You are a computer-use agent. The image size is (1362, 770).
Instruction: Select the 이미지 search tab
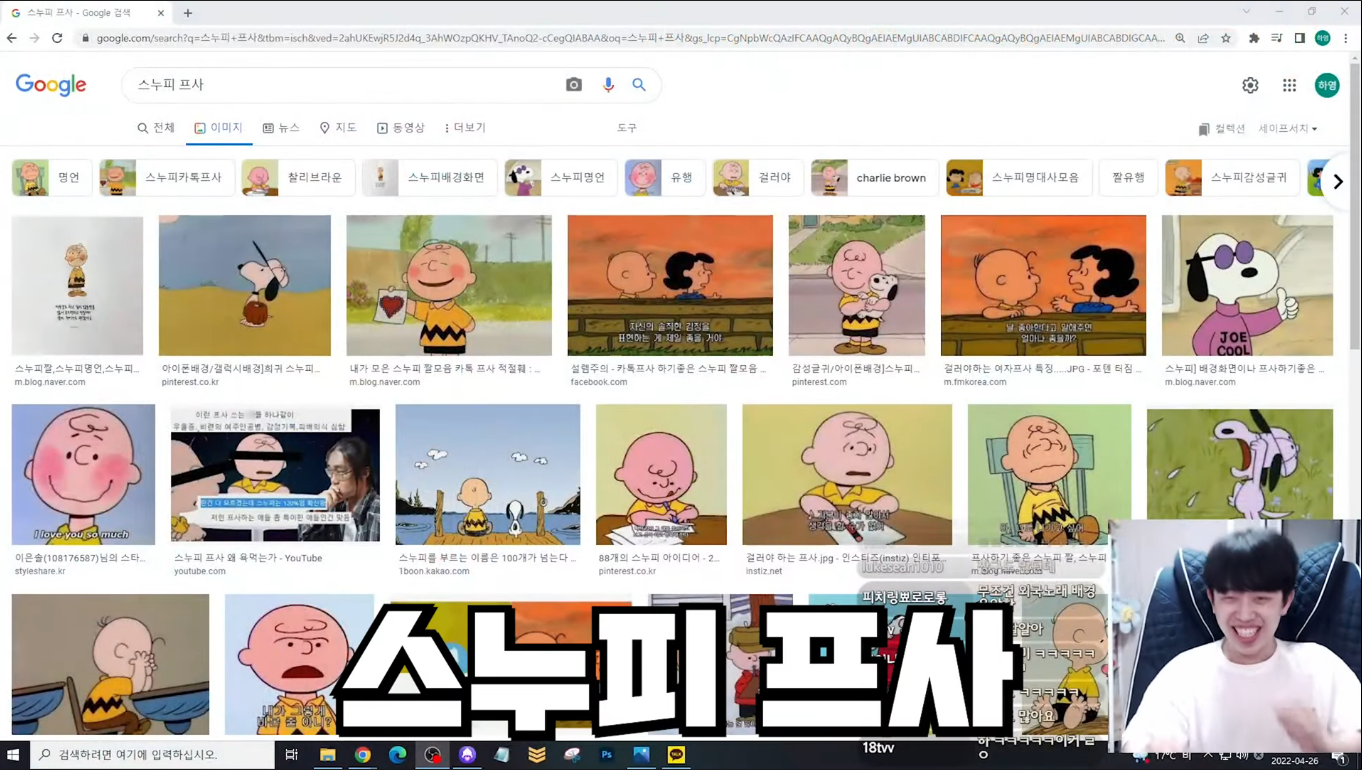(x=218, y=128)
